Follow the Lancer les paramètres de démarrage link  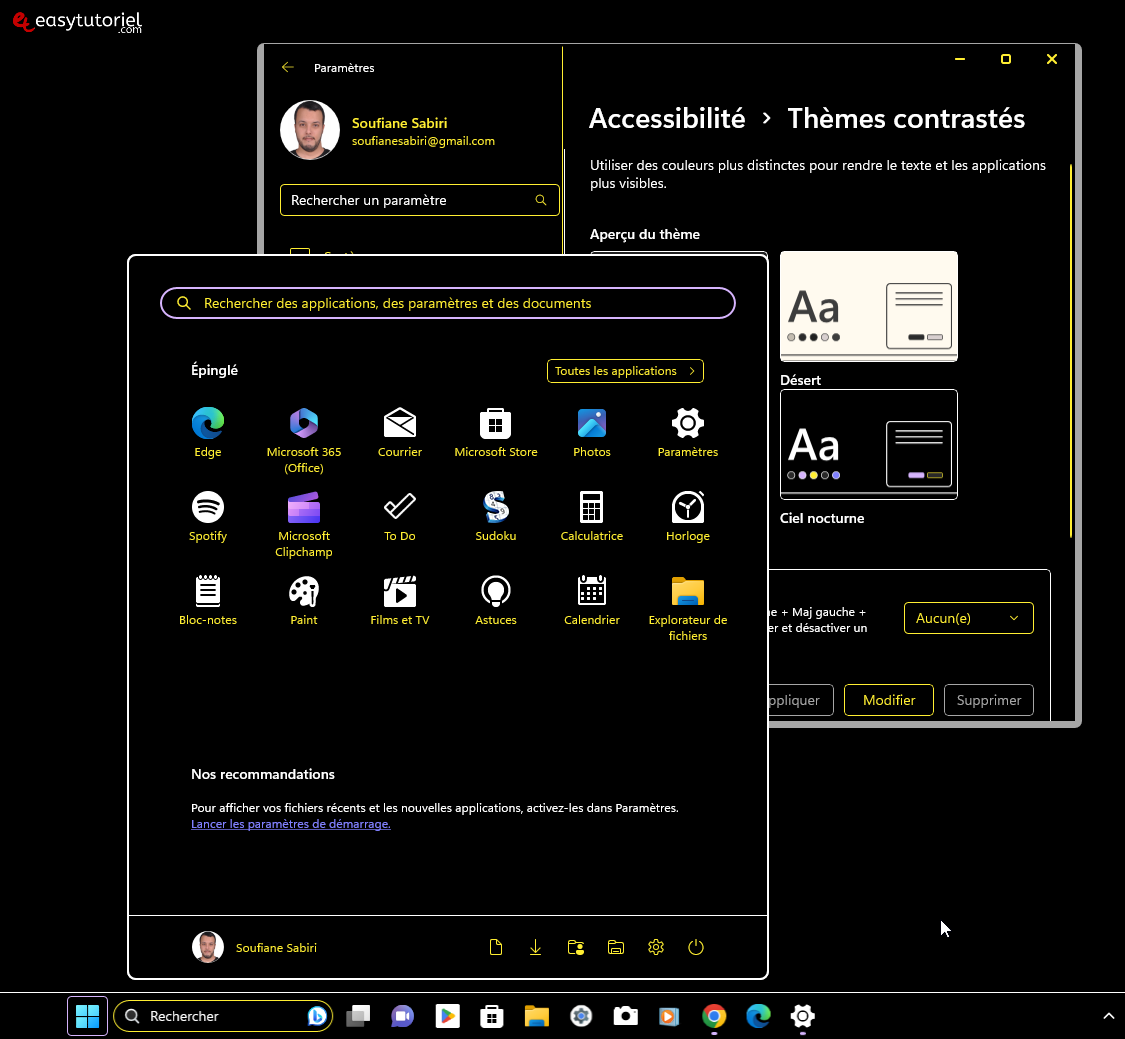[291, 824]
